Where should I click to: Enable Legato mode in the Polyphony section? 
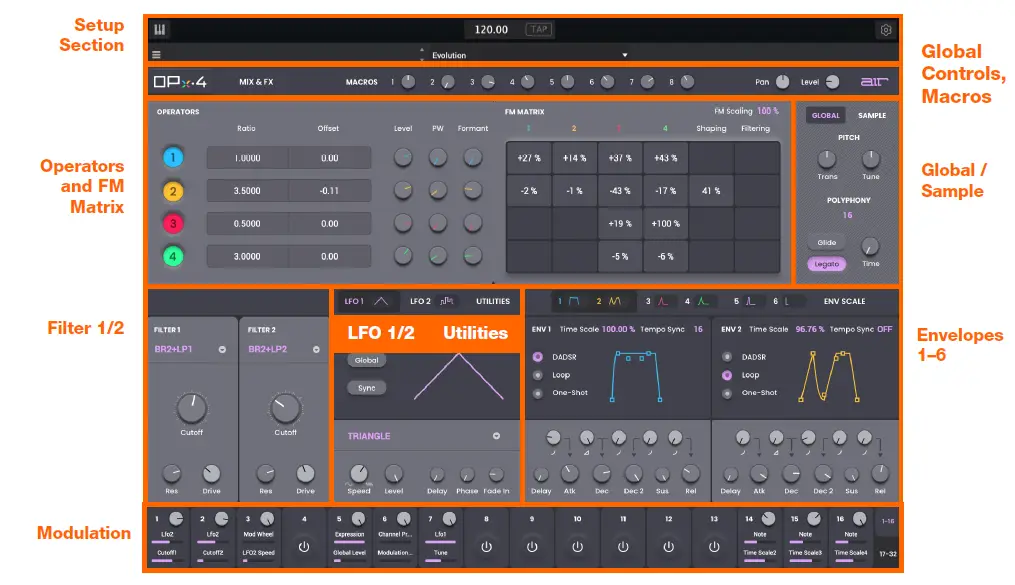[825, 262]
